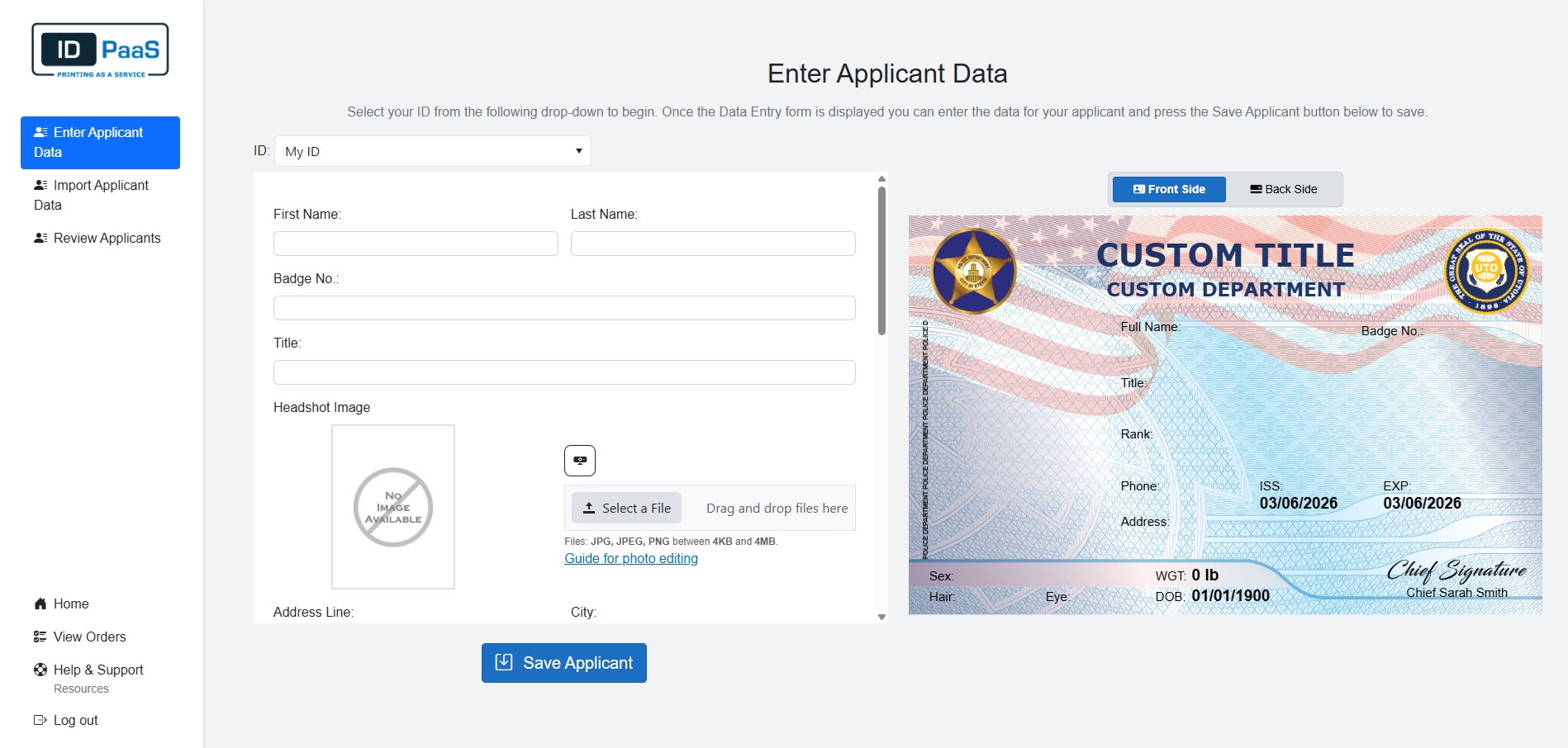Image resolution: width=1568 pixels, height=748 pixels.
Task: Open the My ID dropdown
Action: click(x=431, y=151)
